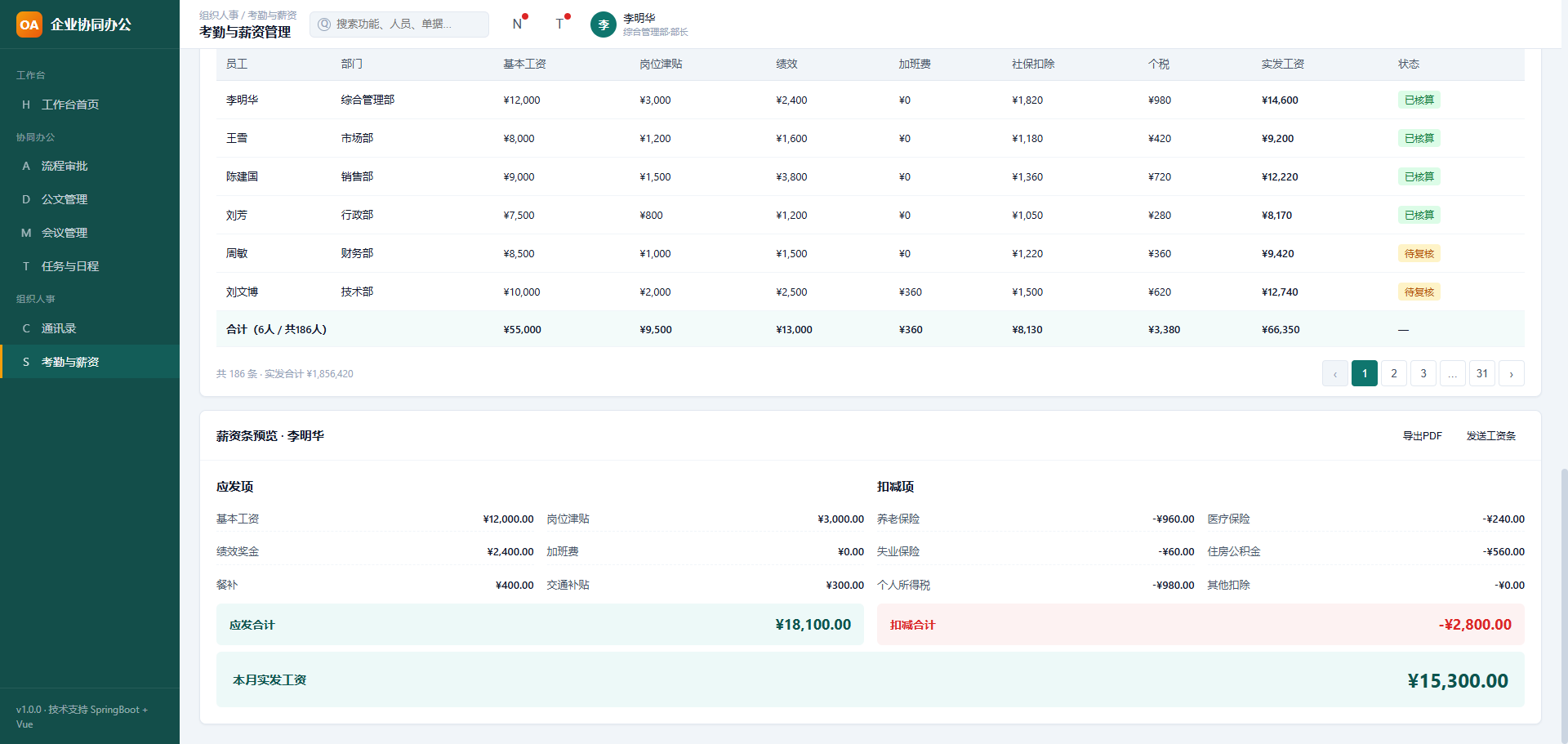The height and width of the screenshot is (744, 1568).
Task: Jump to page 31
Action: click(1482, 373)
